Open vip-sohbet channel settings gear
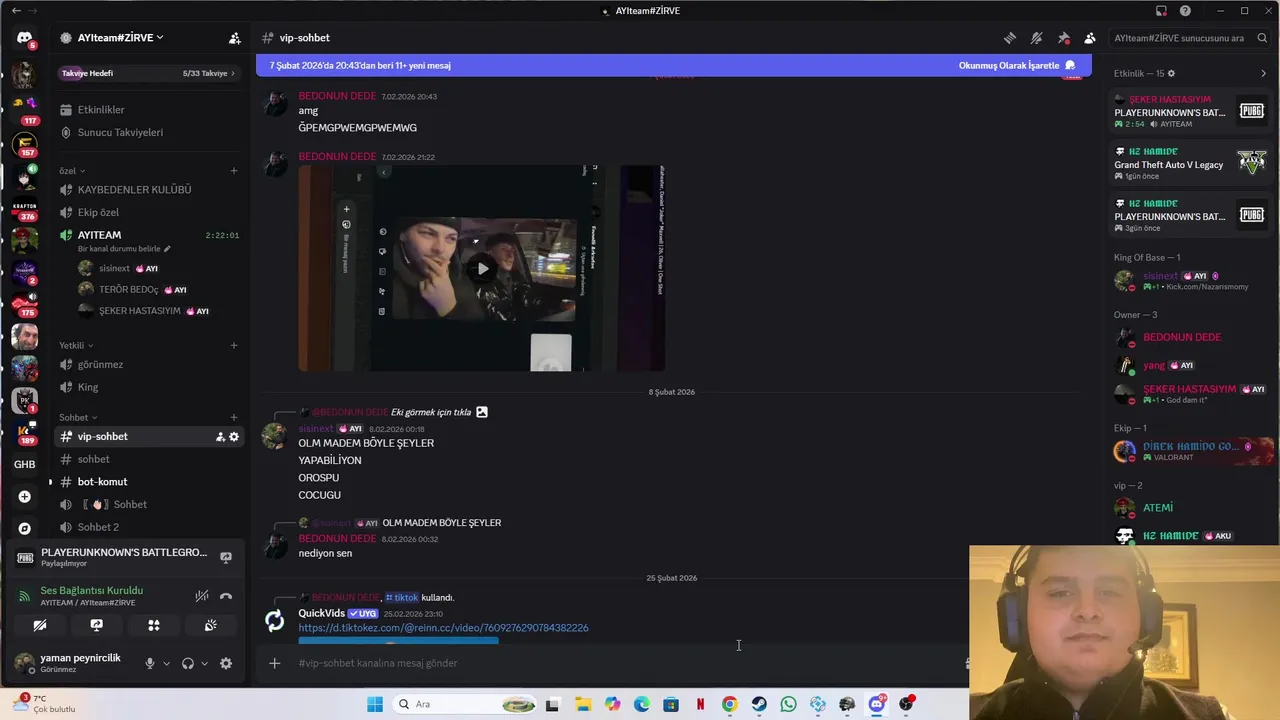1280x720 pixels. coord(234,437)
